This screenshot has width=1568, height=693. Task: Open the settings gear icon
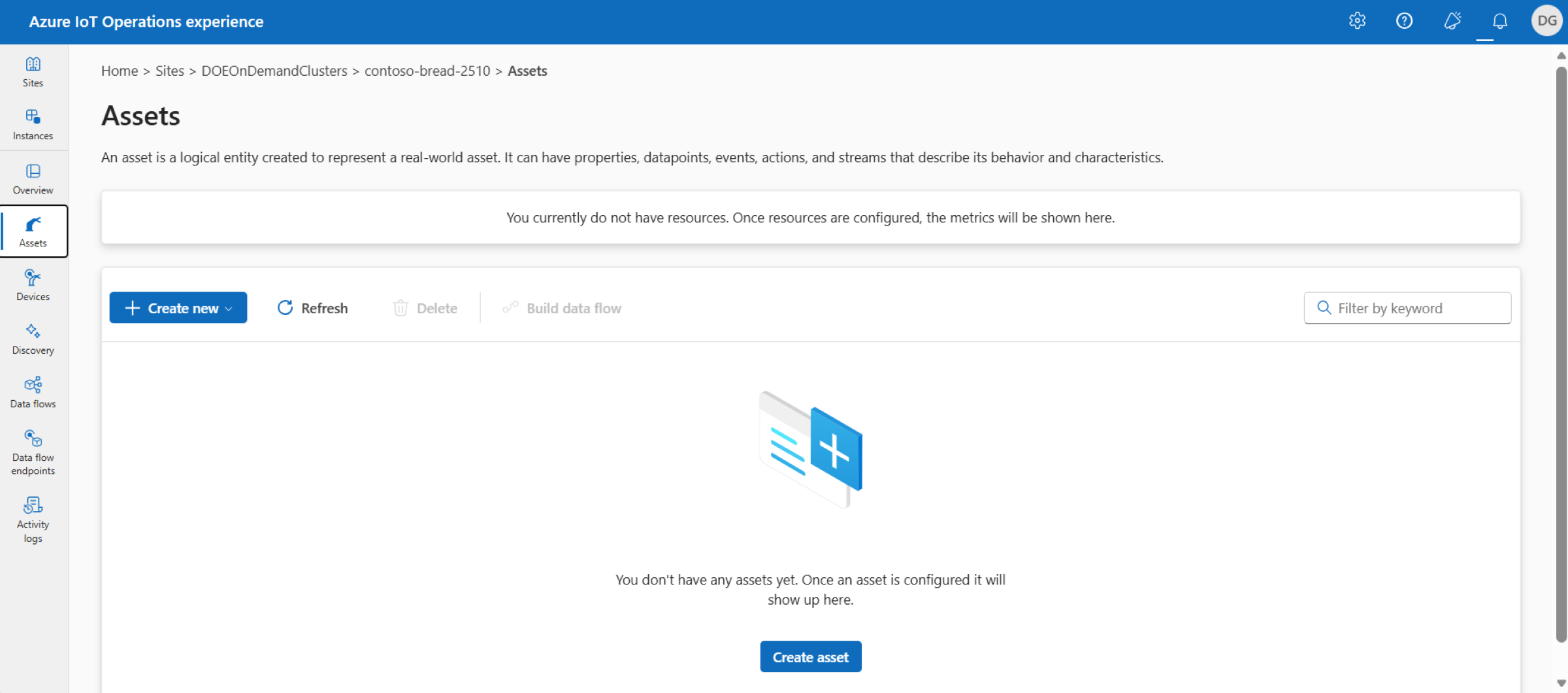pyautogui.click(x=1357, y=21)
